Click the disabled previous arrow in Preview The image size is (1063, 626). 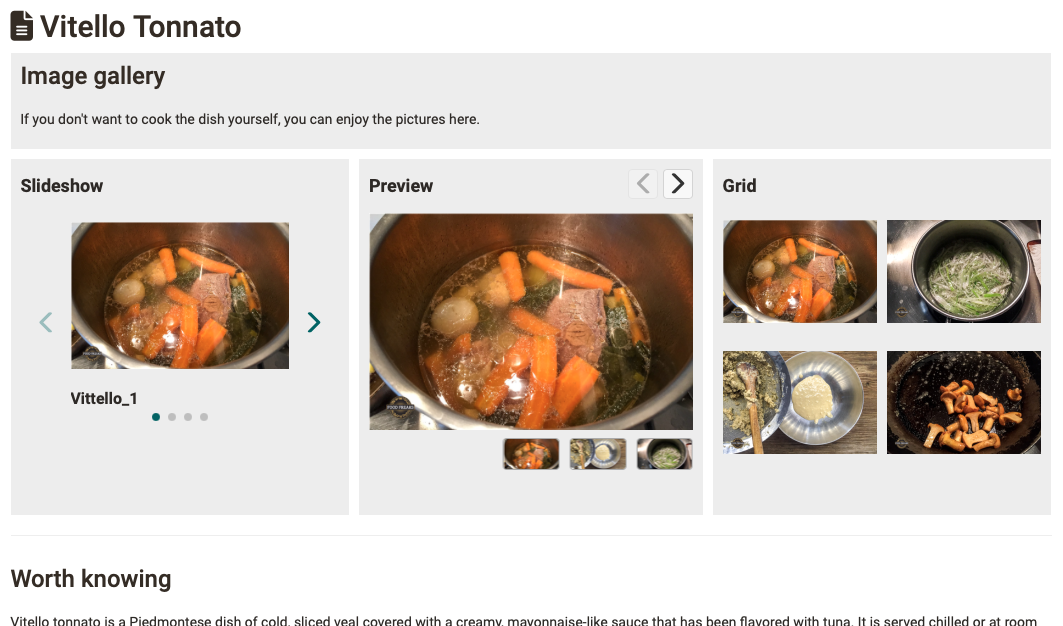(x=643, y=183)
